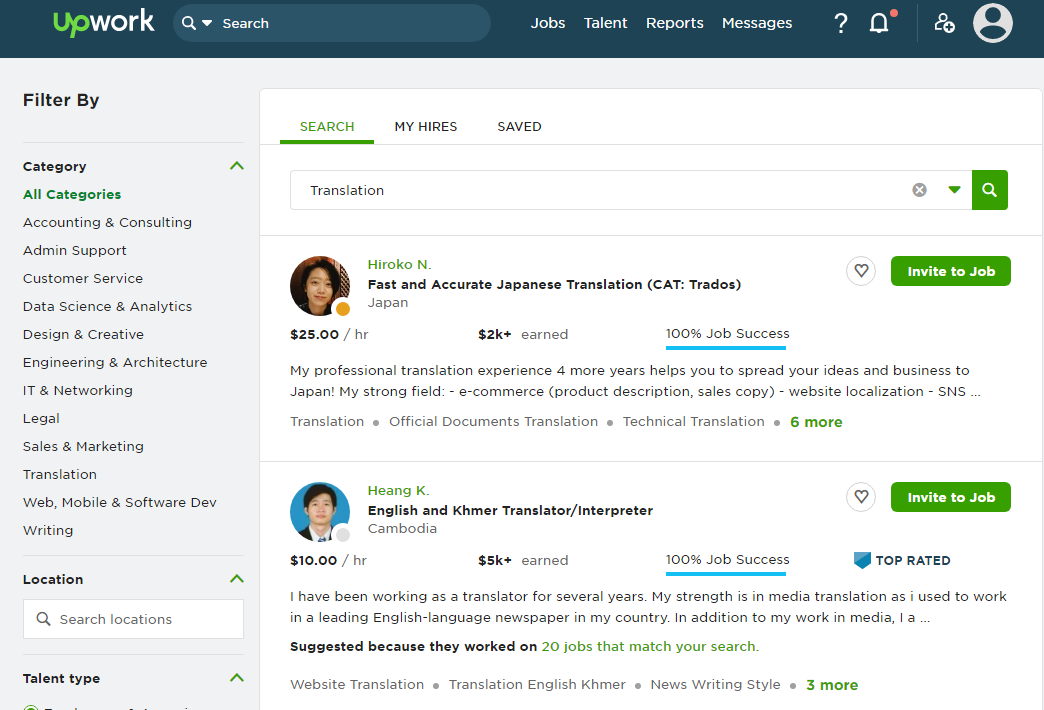Collapse the Location filter section

(x=236, y=579)
